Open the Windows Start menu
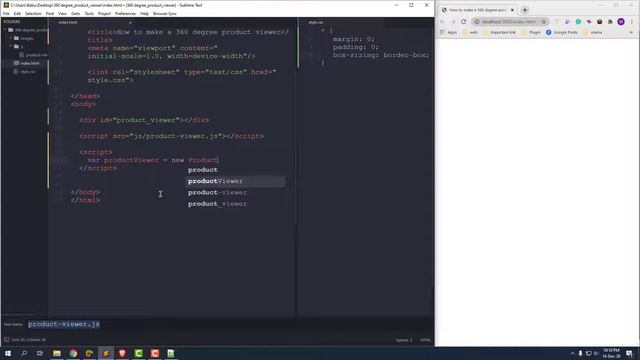 (8, 353)
